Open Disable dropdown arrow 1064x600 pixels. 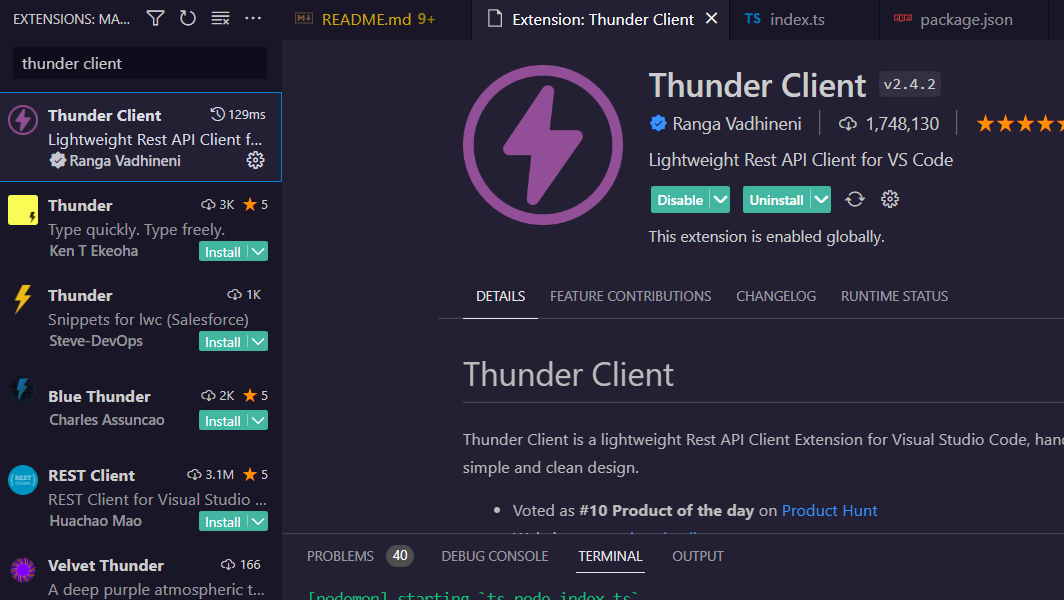[x=720, y=200]
